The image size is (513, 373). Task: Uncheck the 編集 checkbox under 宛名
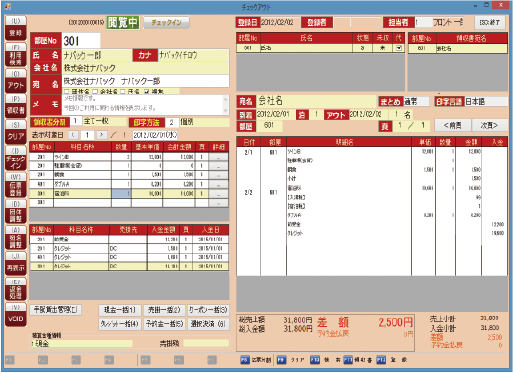(x=147, y=91)
